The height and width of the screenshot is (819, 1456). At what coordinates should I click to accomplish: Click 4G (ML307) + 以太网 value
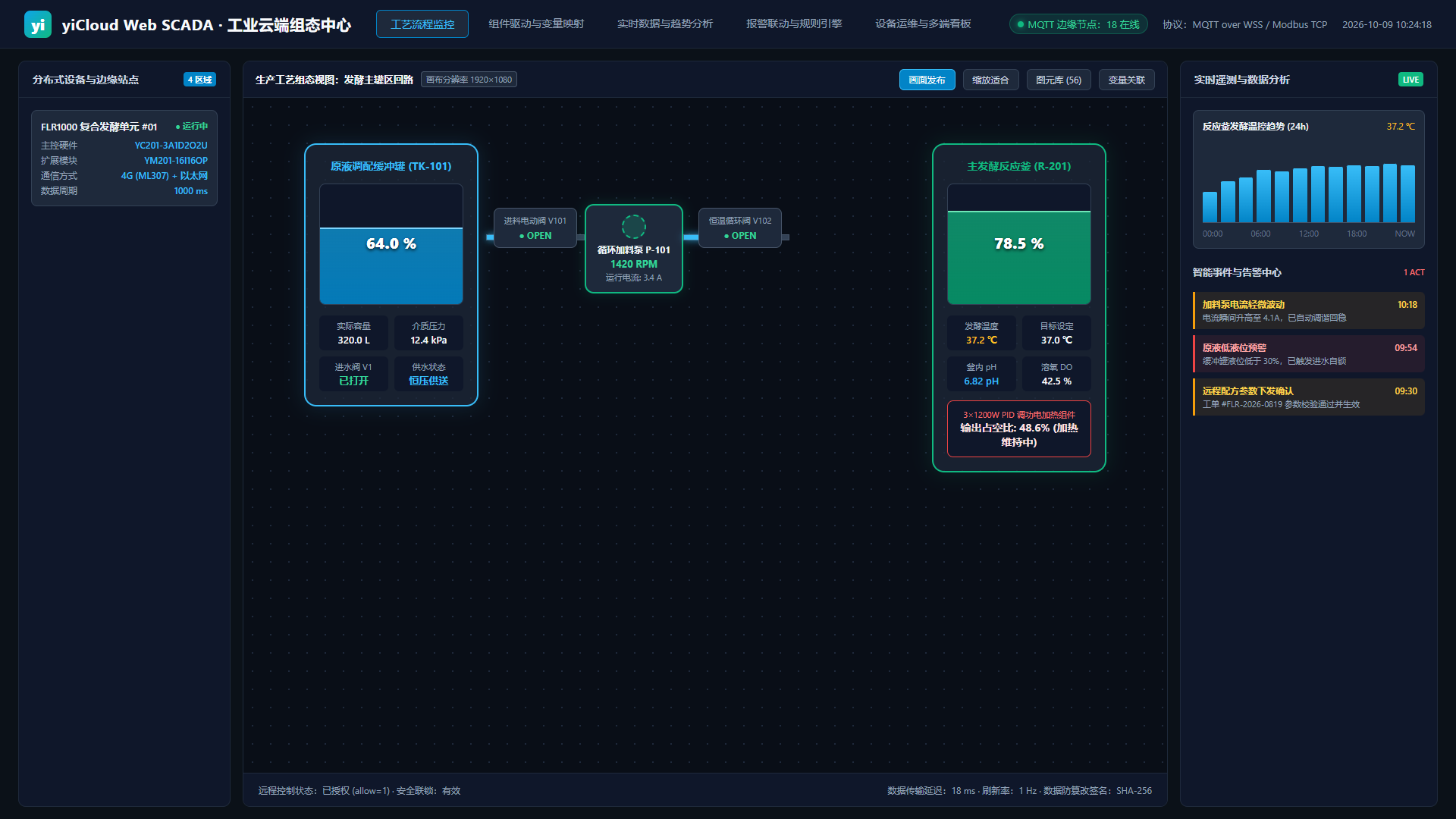[165, 176]
